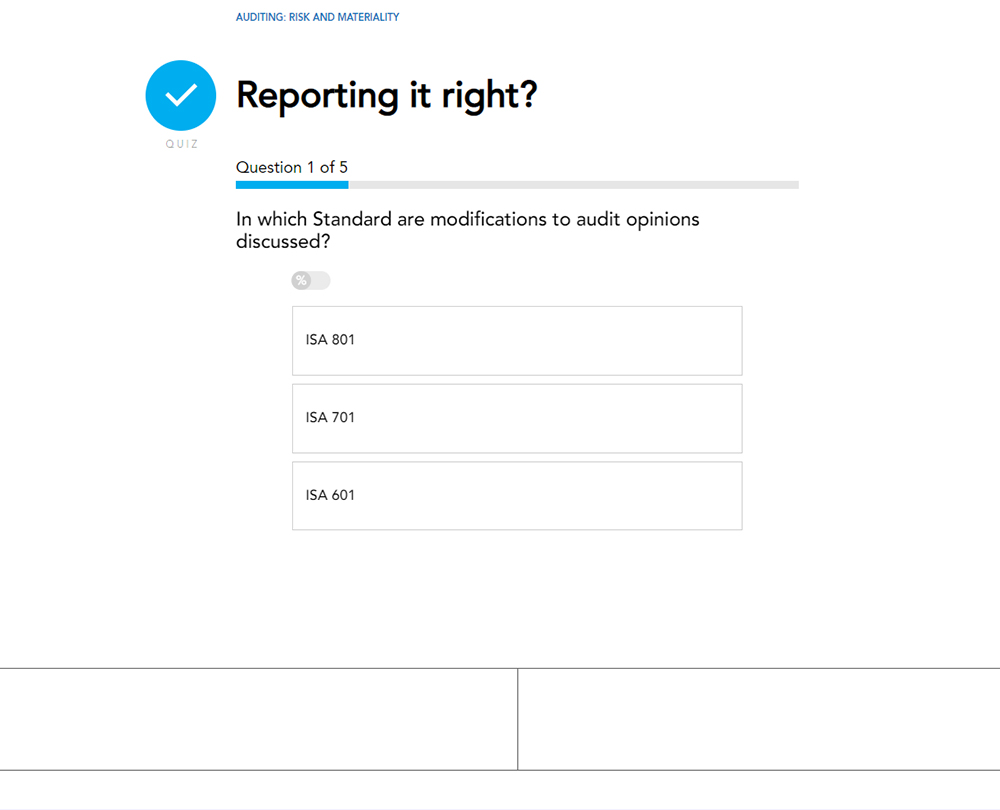This screenshot has width=1000, height=810.
Task: Click the "ISA 701" text label
Action: click(330, 418)
